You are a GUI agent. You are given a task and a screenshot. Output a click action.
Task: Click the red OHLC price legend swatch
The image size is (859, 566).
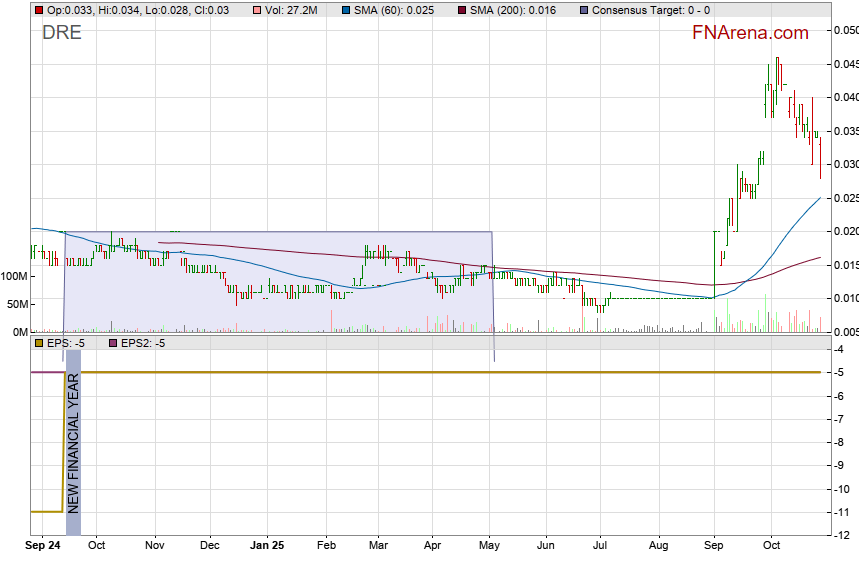(39, 10)
